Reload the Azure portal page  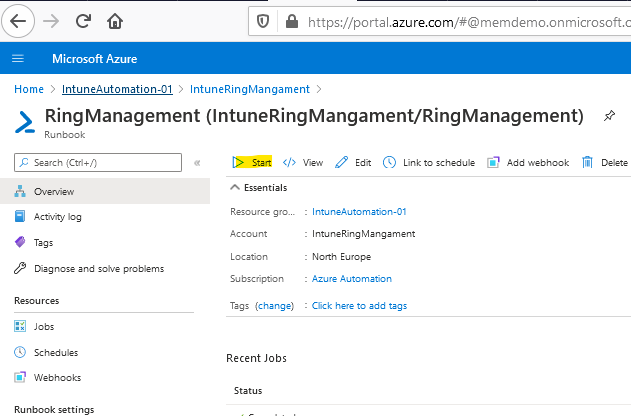coord(83,21)
